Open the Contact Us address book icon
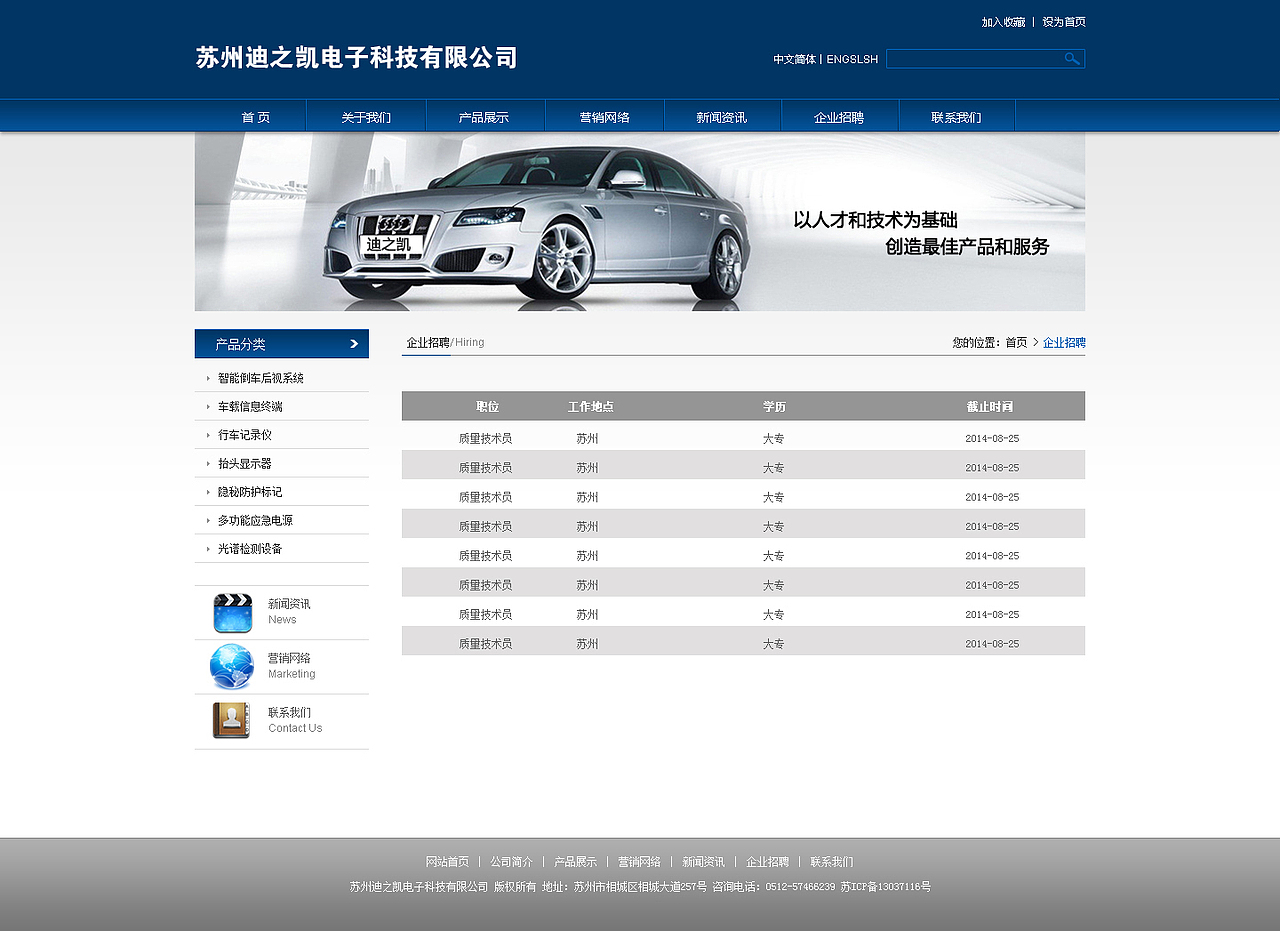 tap(232, 721)
